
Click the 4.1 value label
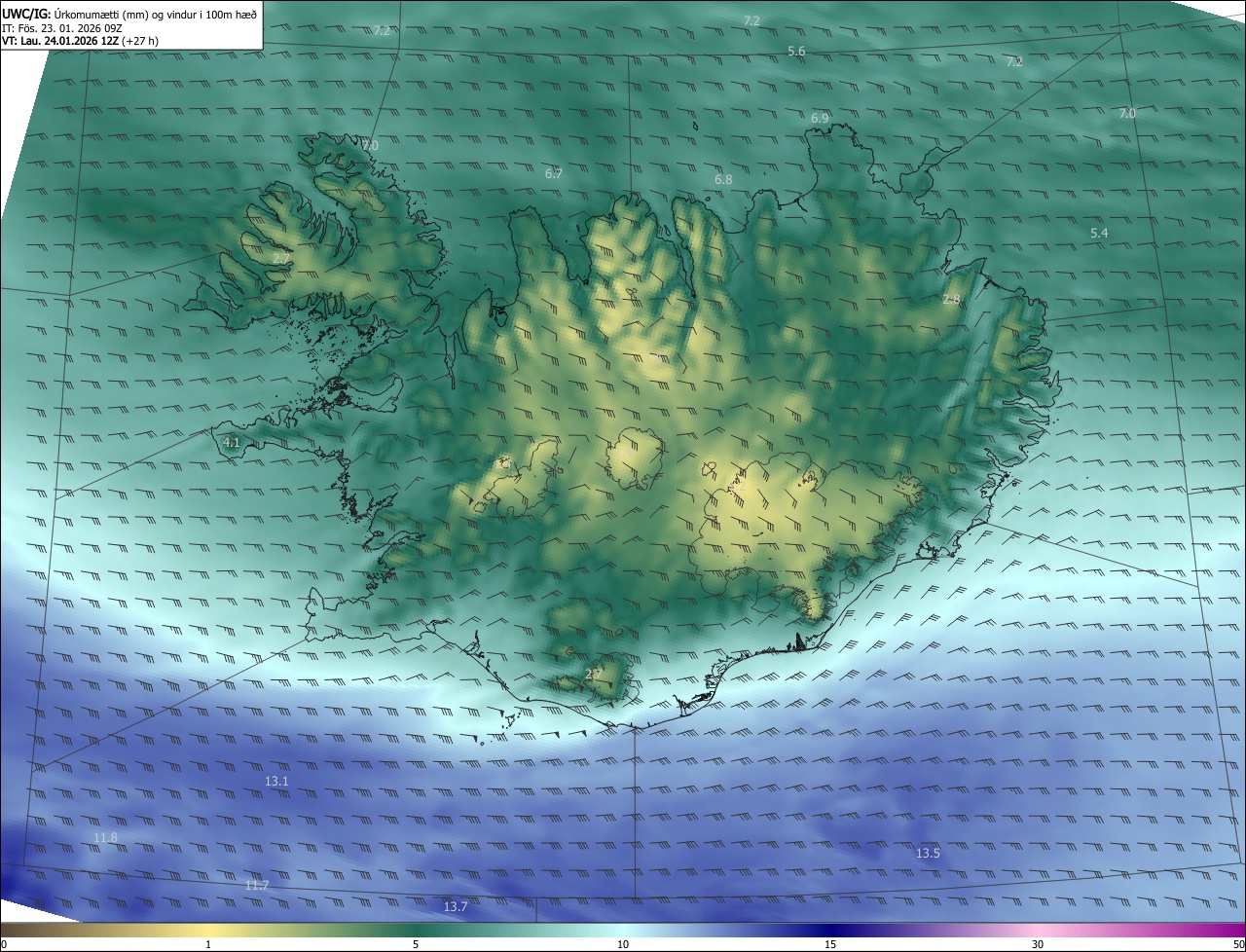click(x=232, y=442)
